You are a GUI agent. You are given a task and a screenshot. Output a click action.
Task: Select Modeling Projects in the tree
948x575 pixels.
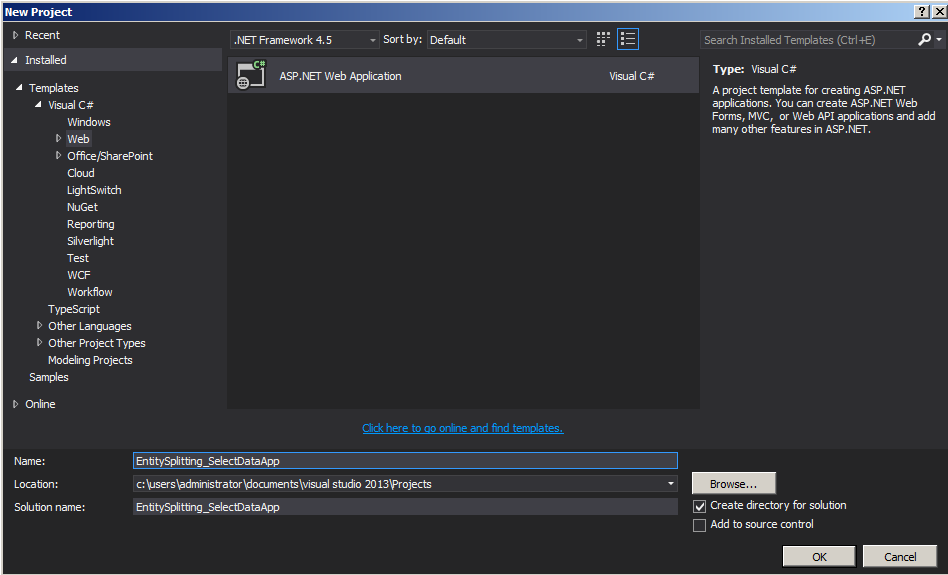[90, 360]
